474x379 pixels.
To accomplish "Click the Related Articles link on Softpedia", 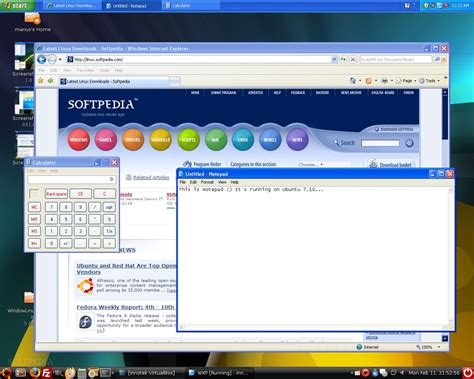I will tap(151, 177).
